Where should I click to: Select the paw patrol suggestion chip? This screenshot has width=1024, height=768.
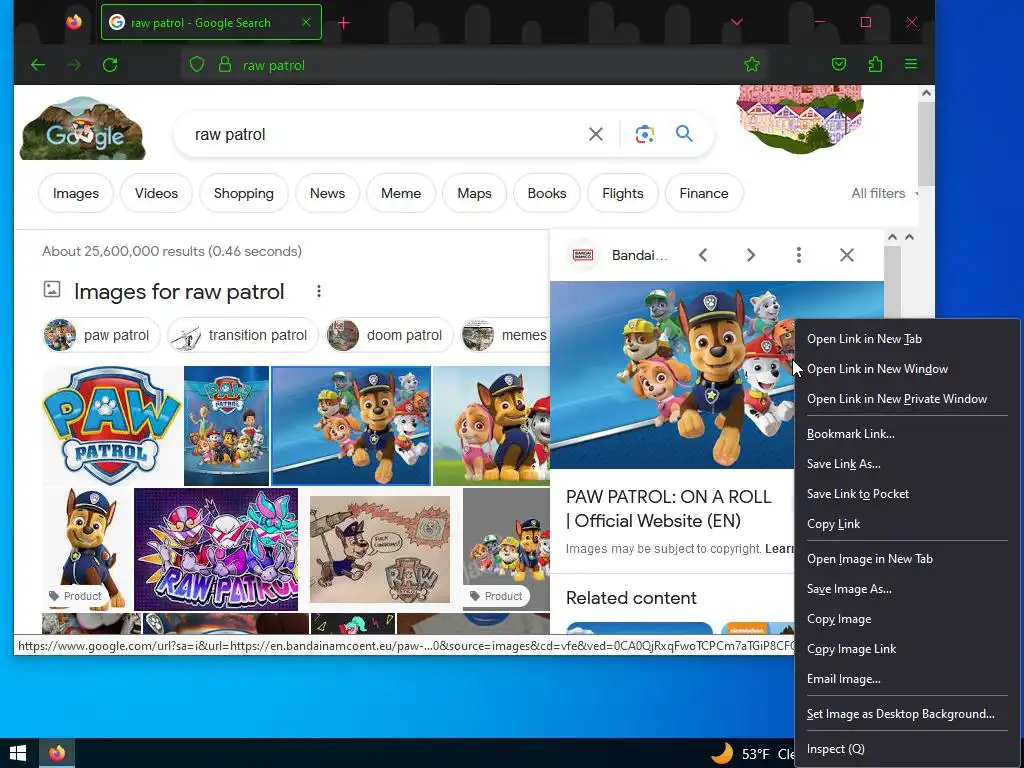[x=101, y=335]
